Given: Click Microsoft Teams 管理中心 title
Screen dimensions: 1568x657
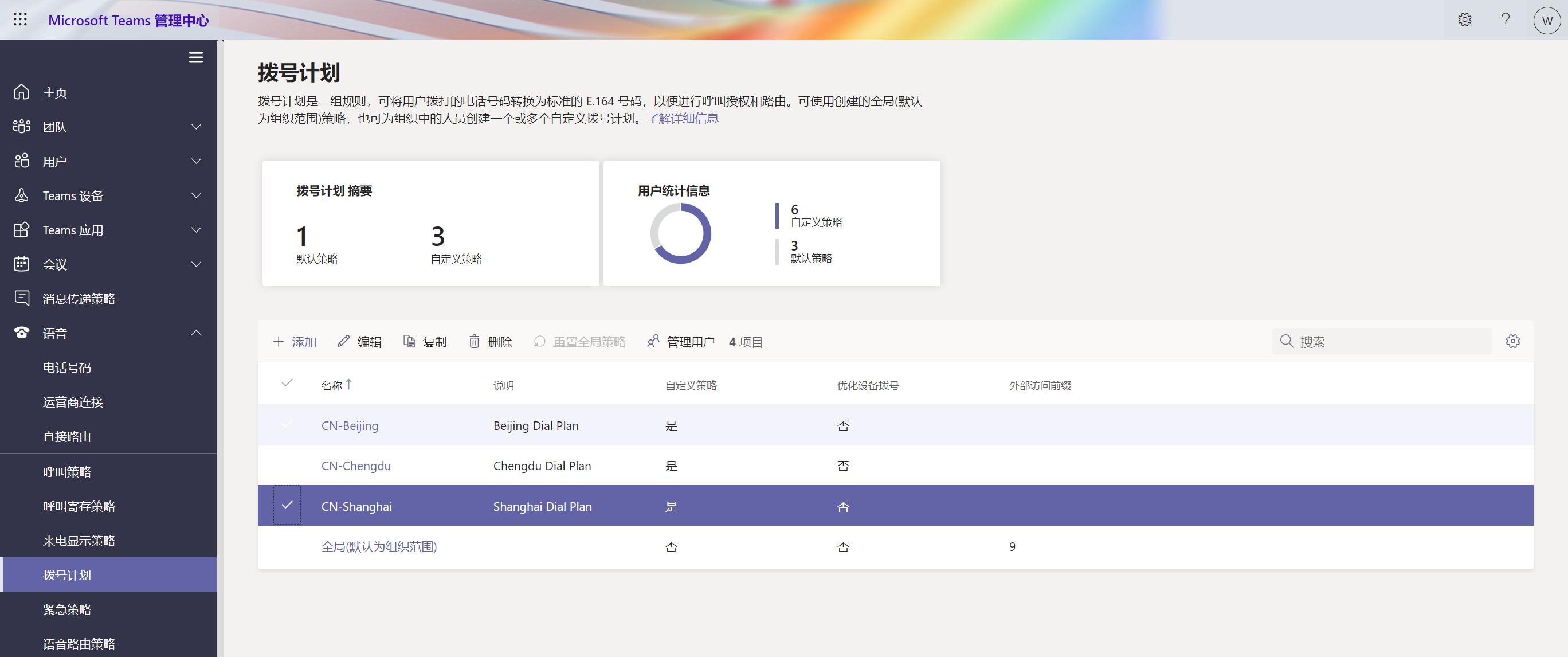Looking at the screenshot, I should pos(128,20).
